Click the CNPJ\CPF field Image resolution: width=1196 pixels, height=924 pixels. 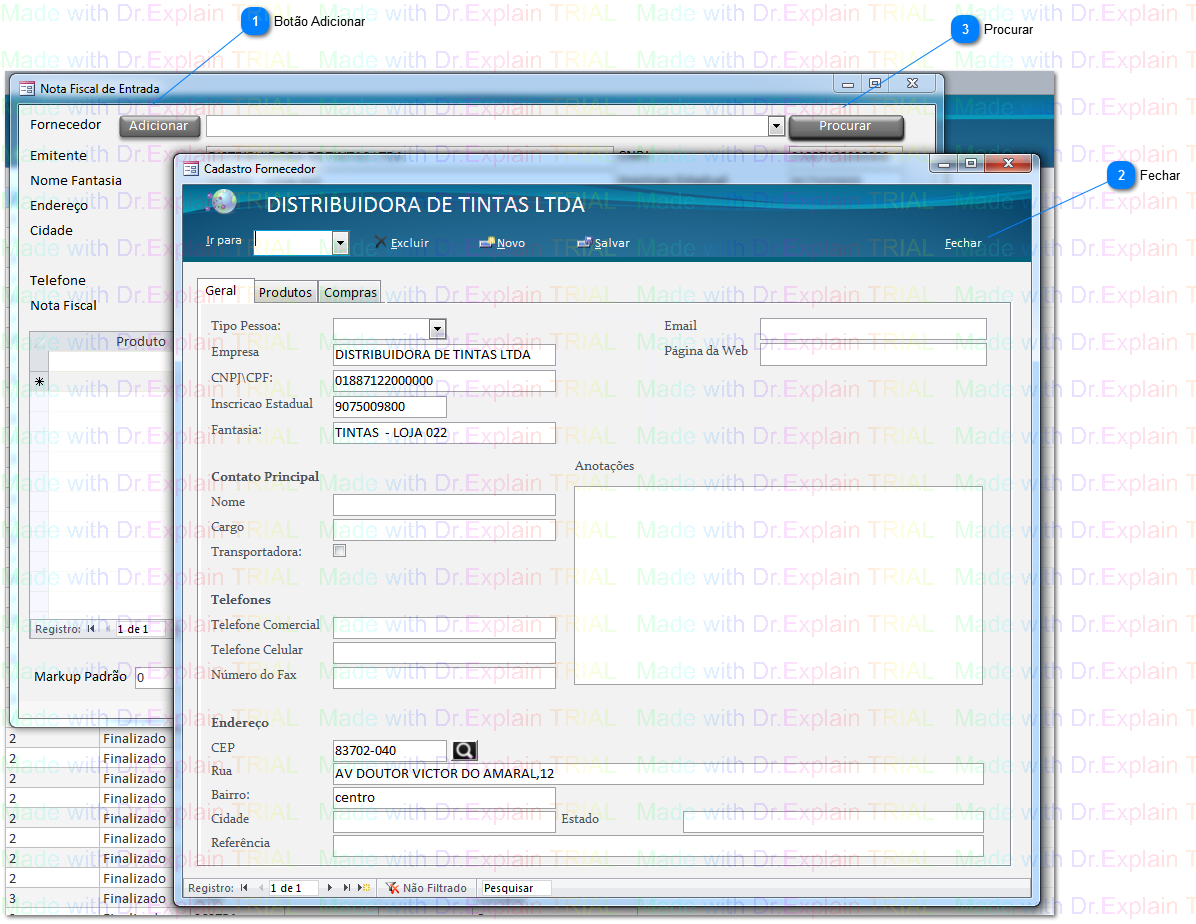(x=444, y=381)
